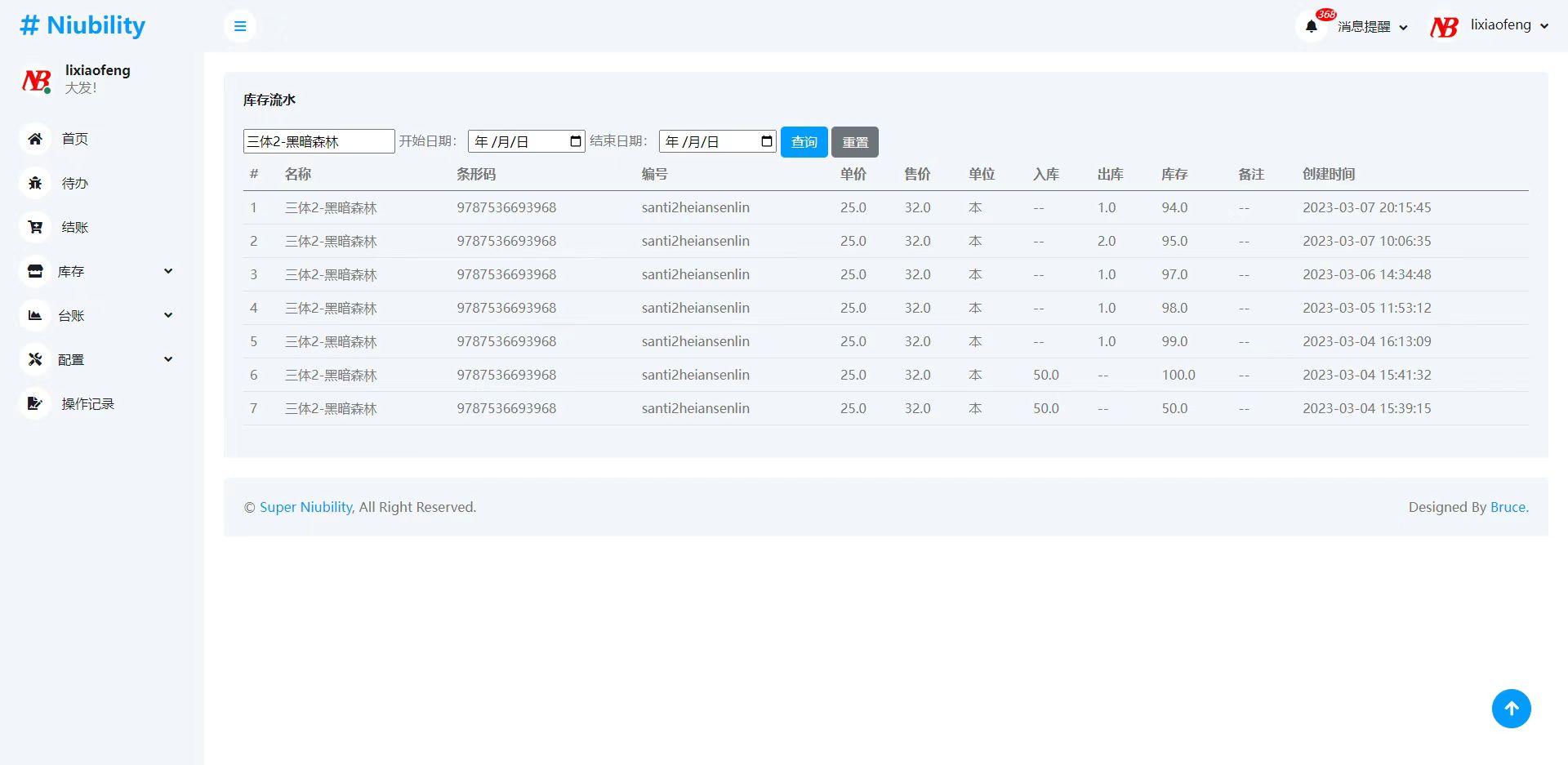1568x765 pixels.
Task: Select timestamp 2023-03-06 14:34:48
Action: (1367, 274)
